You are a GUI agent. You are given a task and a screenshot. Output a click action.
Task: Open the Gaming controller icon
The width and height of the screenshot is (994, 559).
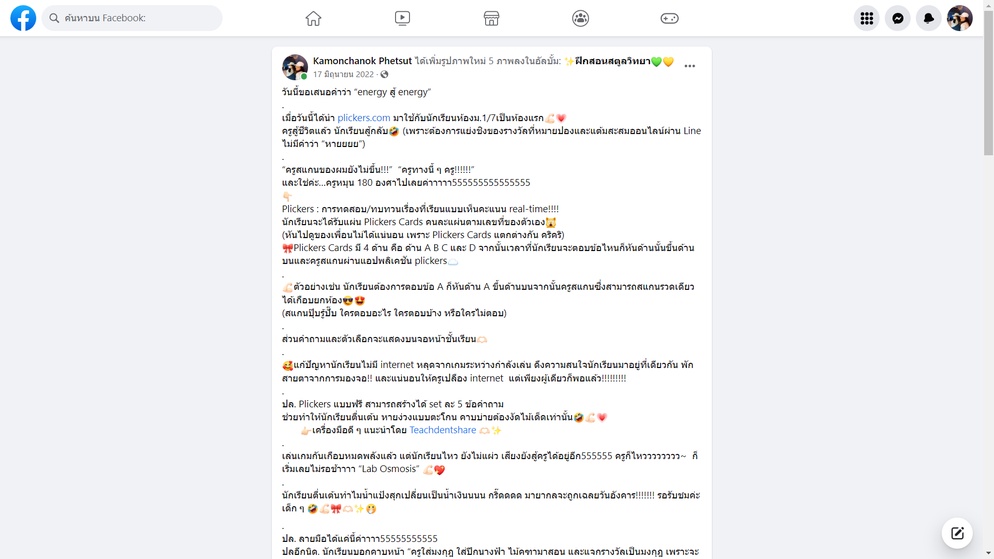669,18
